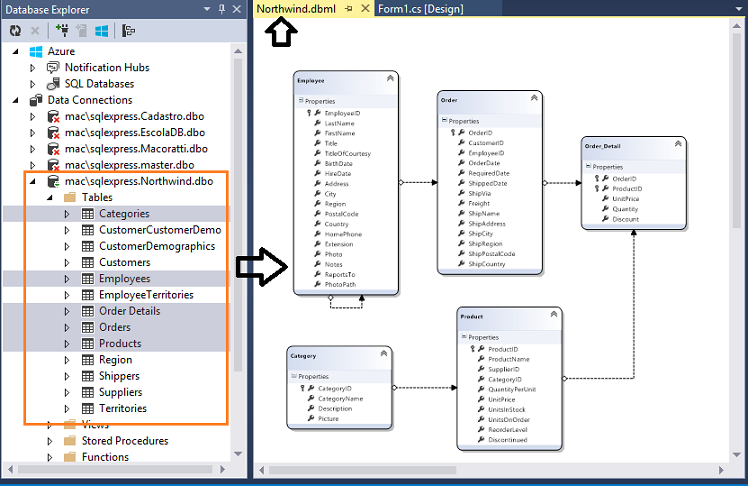Click the Windows Azure toolbar icon

(x=101, y=31)
